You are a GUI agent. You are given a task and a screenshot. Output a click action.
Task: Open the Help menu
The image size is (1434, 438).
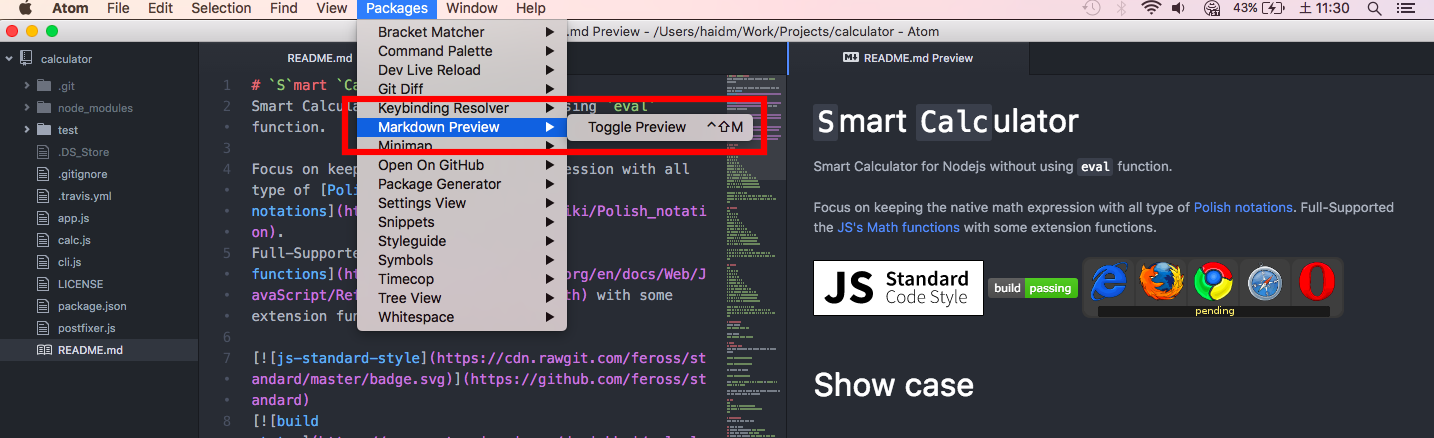pos(530,8)
